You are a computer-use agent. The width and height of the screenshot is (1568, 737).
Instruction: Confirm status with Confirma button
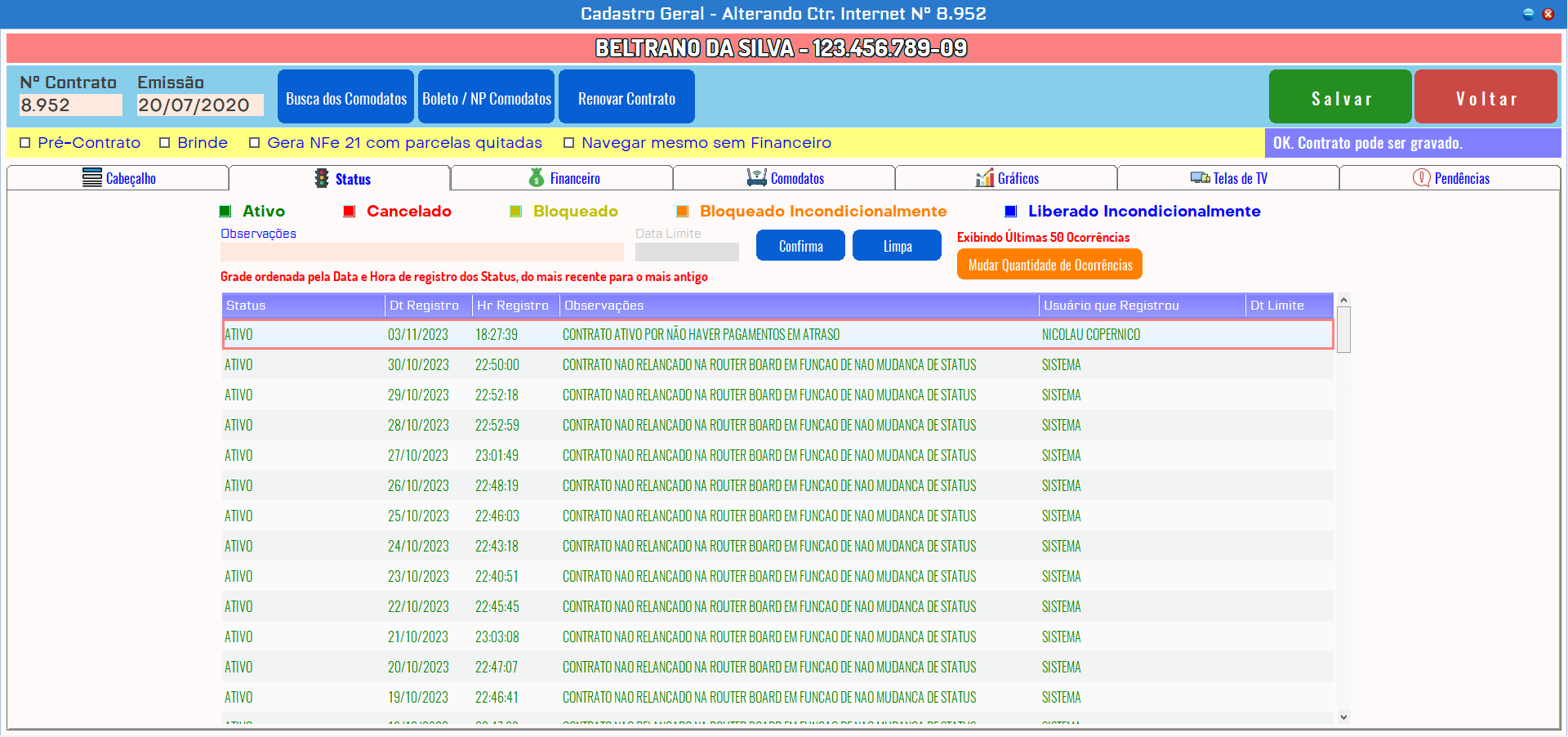[x=800, y=246]
